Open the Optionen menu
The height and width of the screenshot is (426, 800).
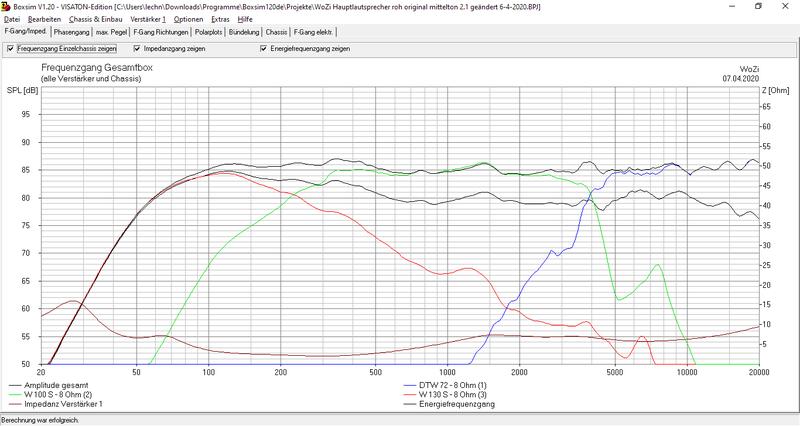coord(188,19)
